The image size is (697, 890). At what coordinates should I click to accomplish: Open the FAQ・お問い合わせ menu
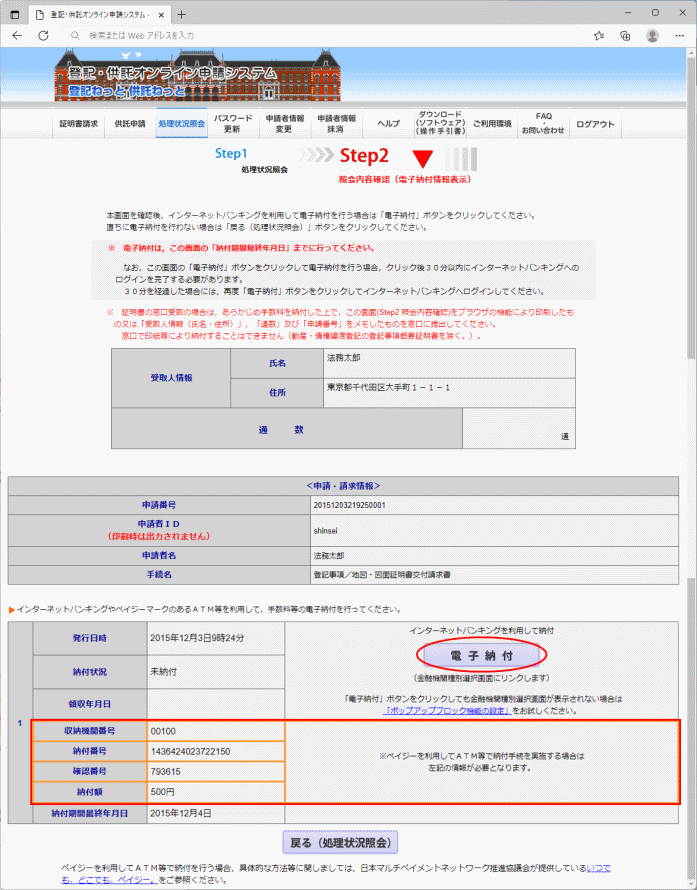543,123
